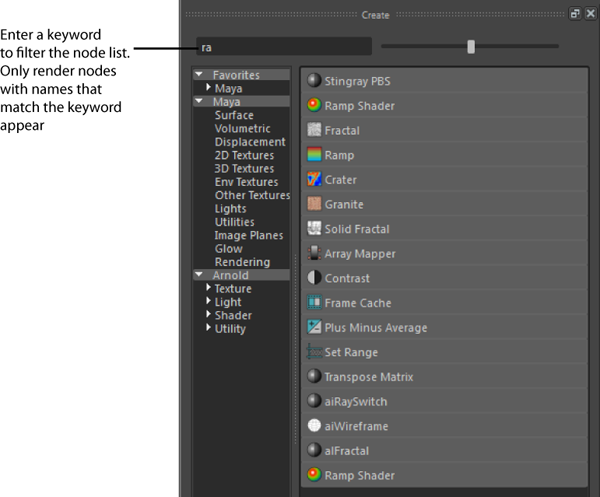Click the 'Ramp' label above Crater
Screen dimensions: 600x497
tap(339, 155)
